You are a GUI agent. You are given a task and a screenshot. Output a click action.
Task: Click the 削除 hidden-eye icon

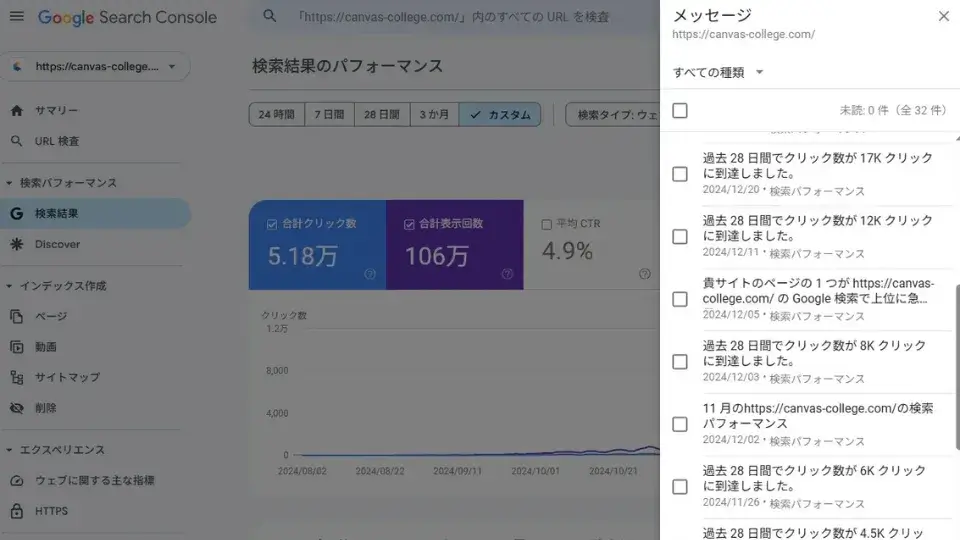click(17, 408)
